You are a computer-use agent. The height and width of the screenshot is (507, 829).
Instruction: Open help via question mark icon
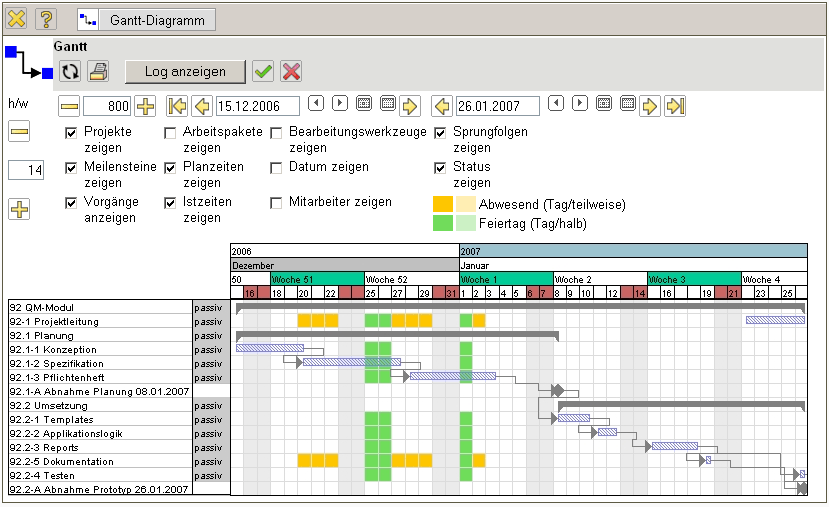46,19
